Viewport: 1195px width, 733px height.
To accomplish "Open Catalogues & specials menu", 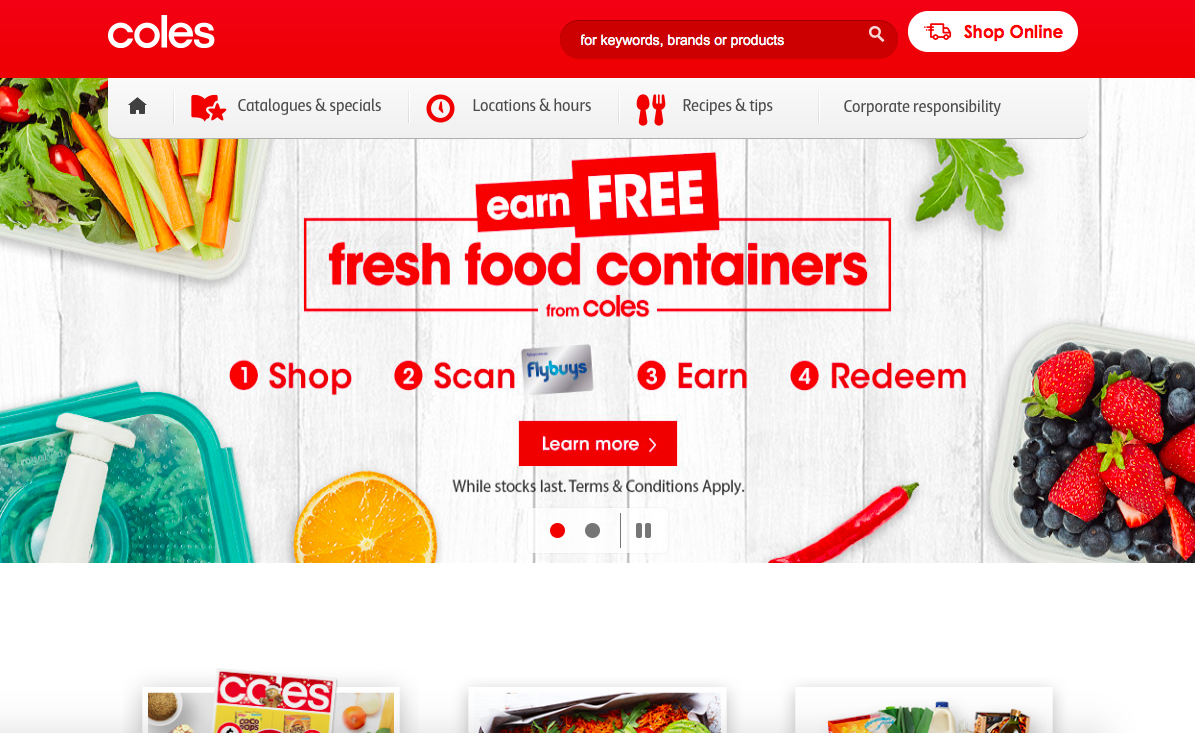I will pos(309,106).
